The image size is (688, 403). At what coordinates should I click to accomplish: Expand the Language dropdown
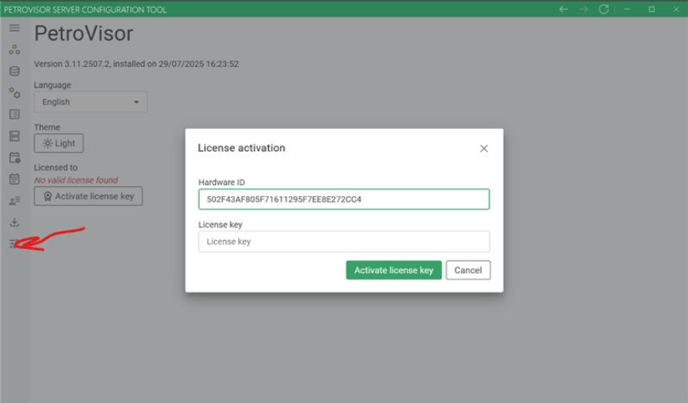[90, 102]
